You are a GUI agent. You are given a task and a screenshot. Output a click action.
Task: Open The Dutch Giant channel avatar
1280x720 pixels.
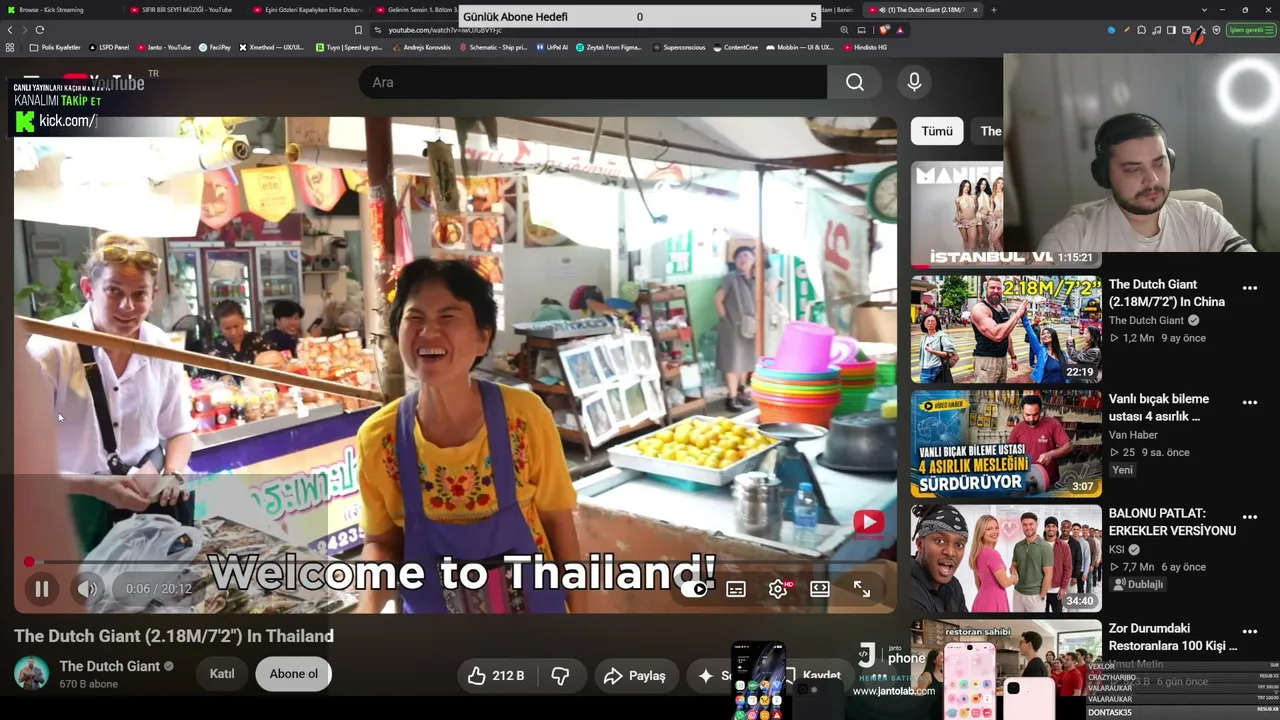click(x=31, y=673)
